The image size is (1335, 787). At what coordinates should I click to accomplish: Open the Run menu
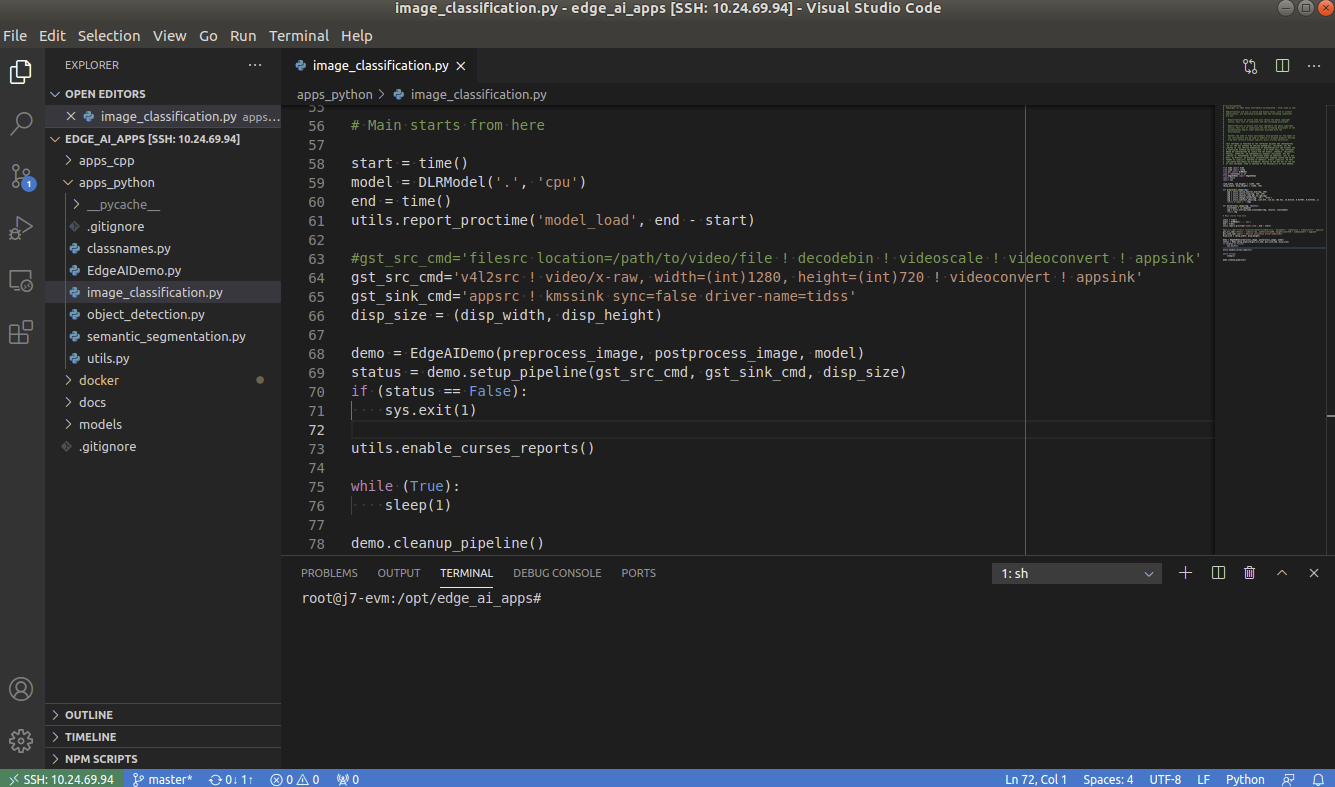click(x=243, y=36)
